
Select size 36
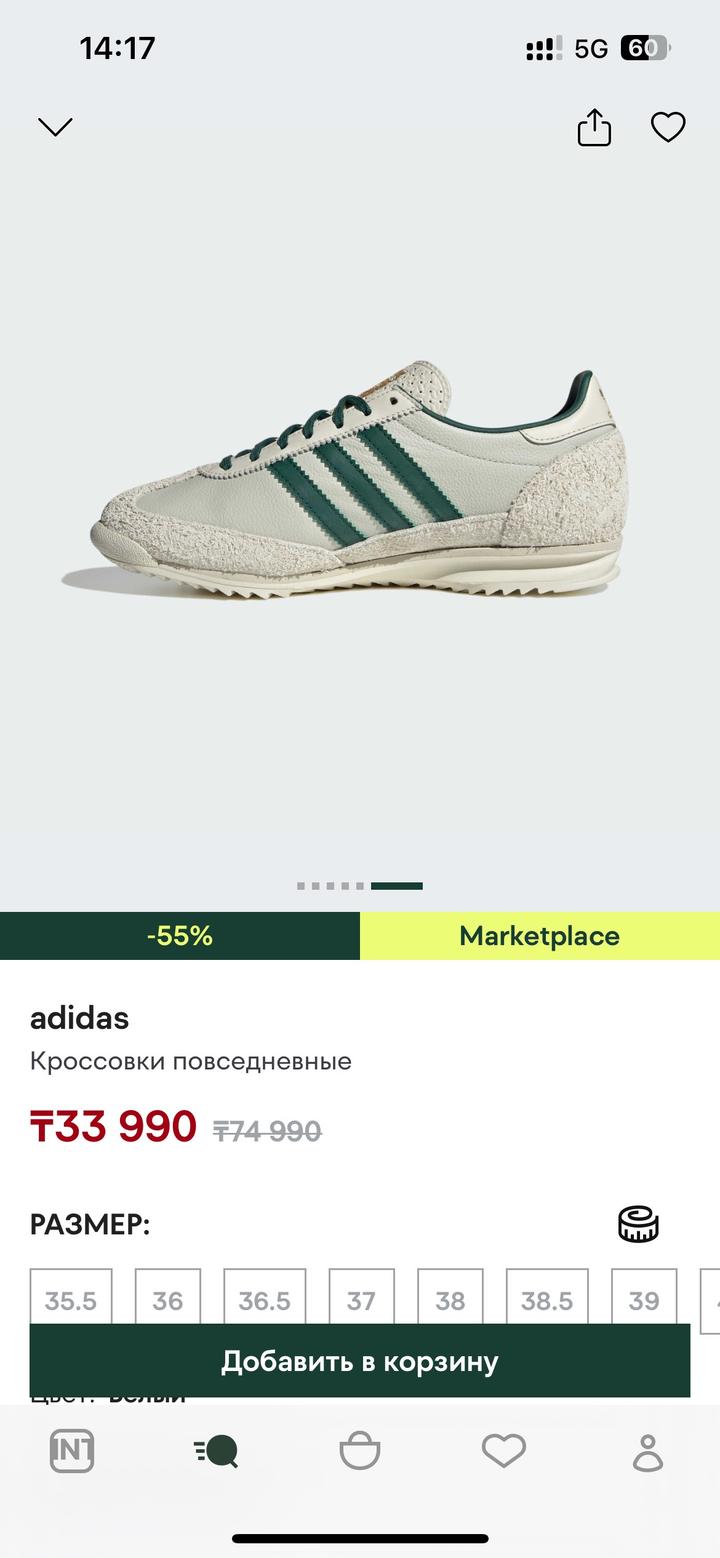tap(168, 1301)
